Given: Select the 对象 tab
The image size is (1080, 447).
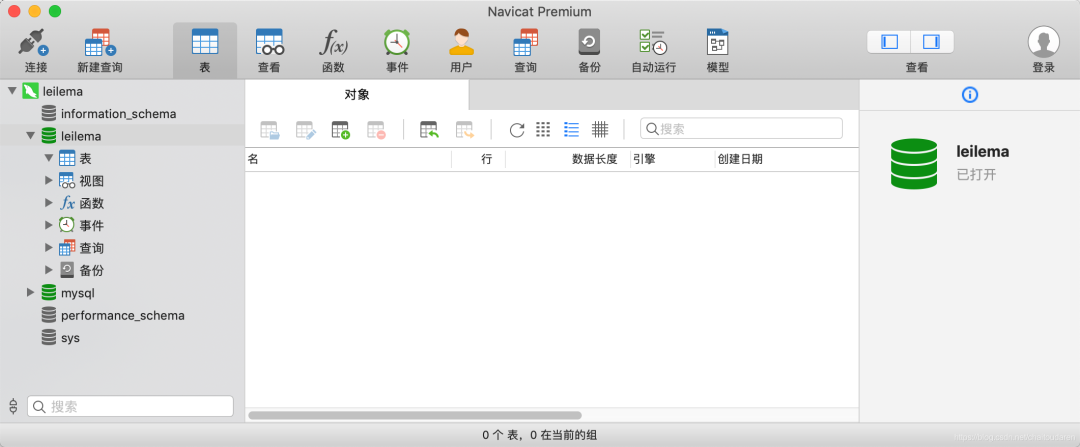Looking at the screenshot, I should click(357, 95).
